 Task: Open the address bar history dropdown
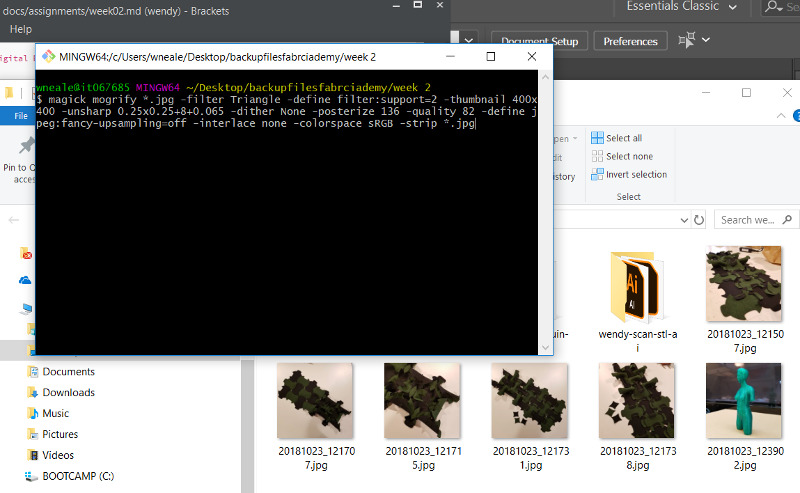coord(684,220)
